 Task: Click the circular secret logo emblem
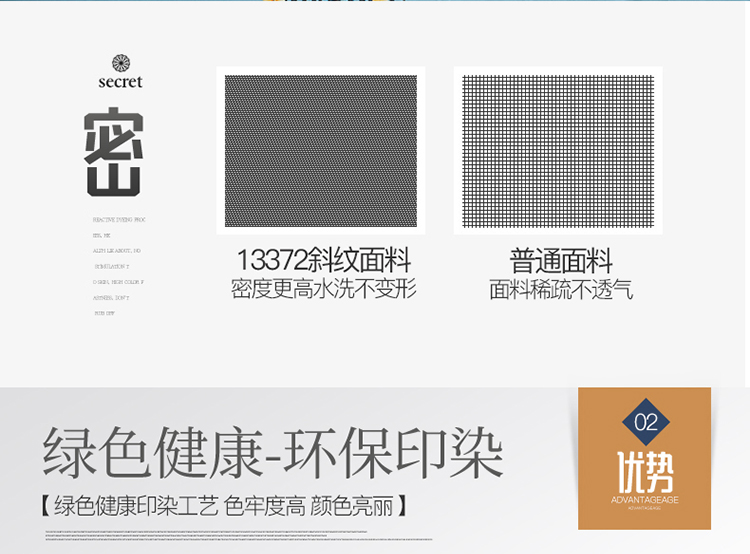(120, 63)
